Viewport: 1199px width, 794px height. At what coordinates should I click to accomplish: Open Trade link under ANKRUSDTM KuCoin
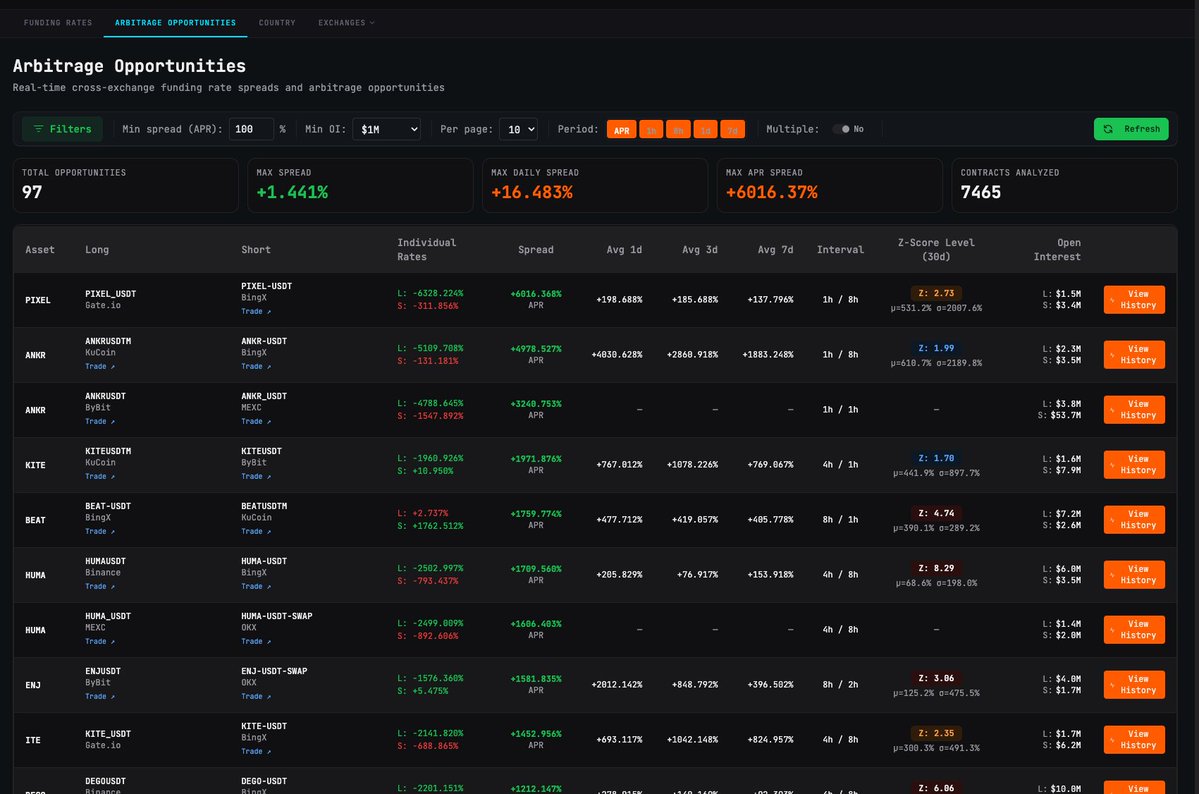(99, 366)
